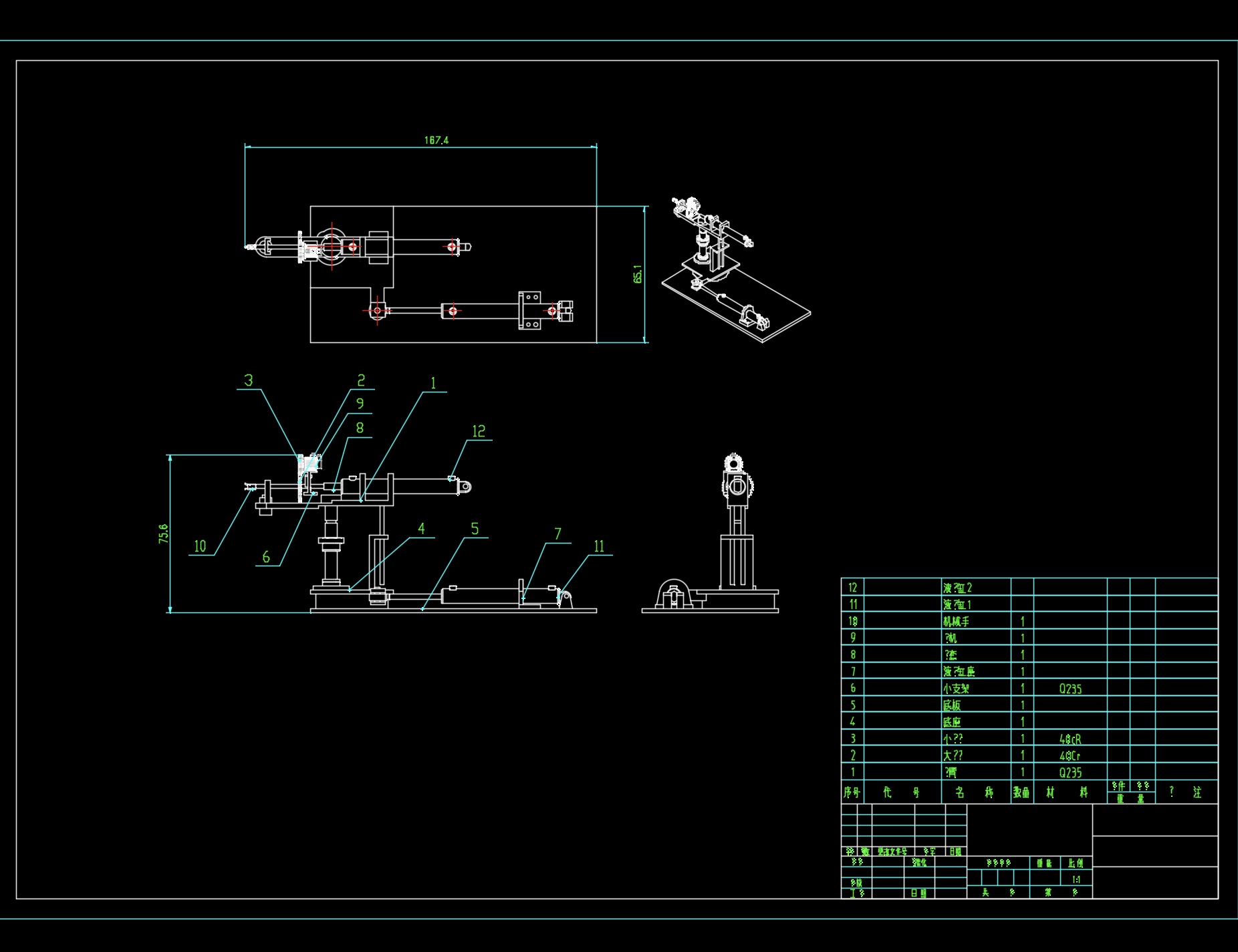This screenshot has width=1238, height=952.
Task: Select the 小支架 name cell in the parts list
Action: pos(976,689)
